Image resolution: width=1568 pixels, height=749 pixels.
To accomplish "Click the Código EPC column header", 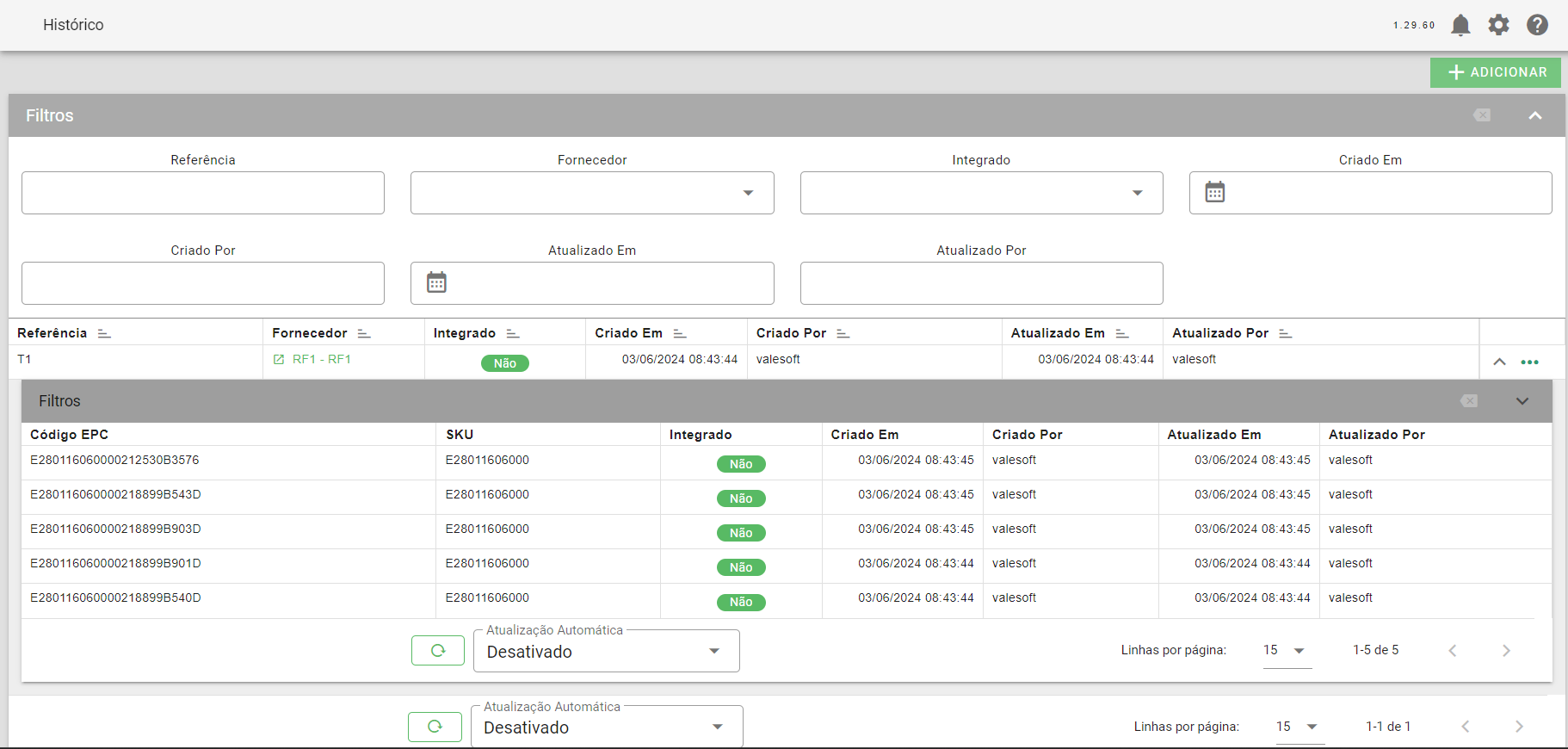I will coord(69,435).
